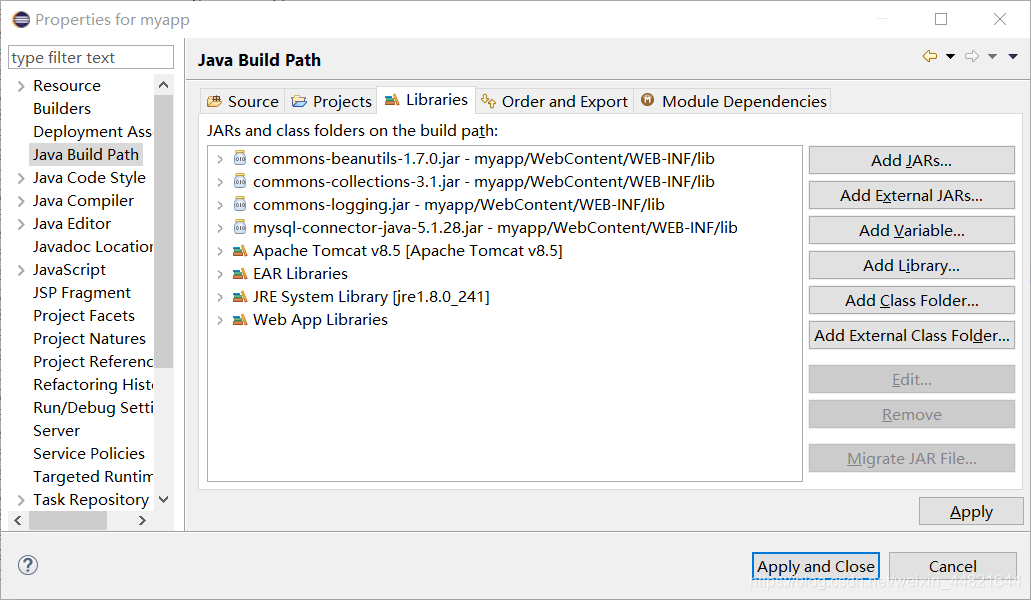Focus the type filter text field
The height and width of the screenshot is (600, 1031).
[x=91, y=57]
